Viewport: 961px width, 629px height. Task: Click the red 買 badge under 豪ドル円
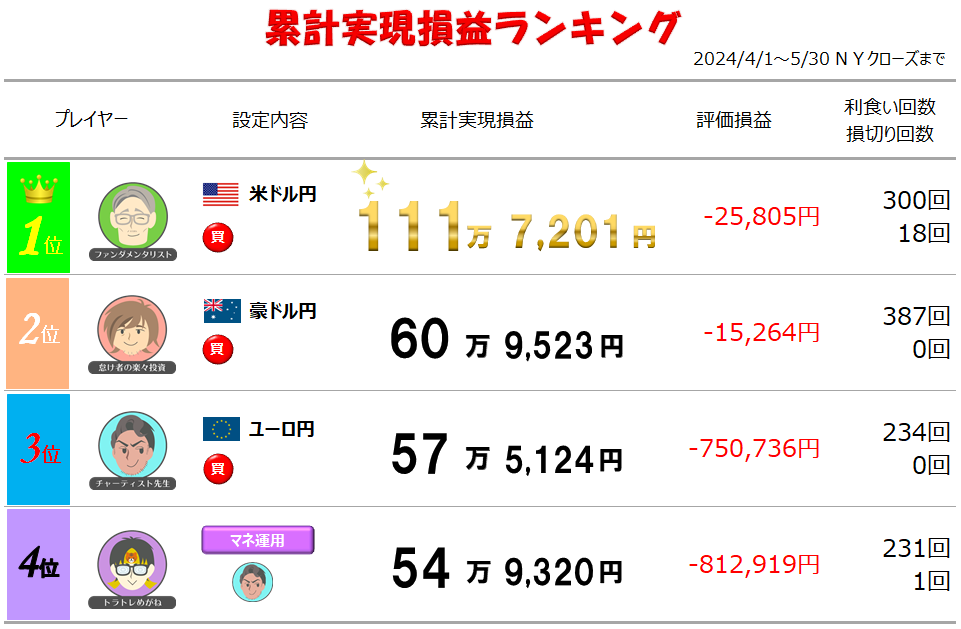(x=218, y=349)
